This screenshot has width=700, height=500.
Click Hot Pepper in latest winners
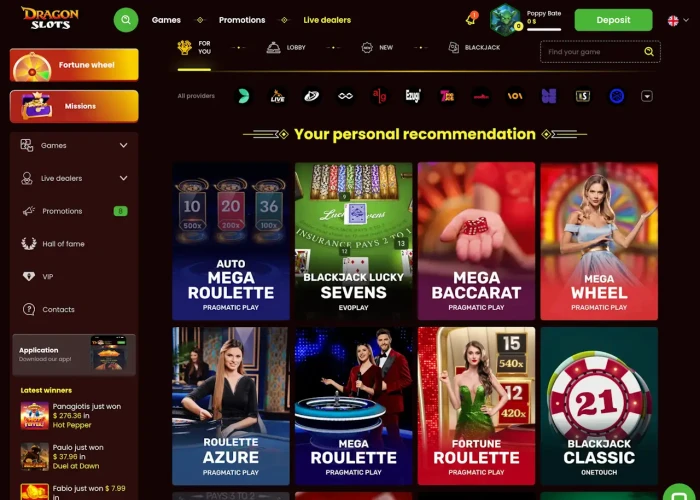coord(72,425)
